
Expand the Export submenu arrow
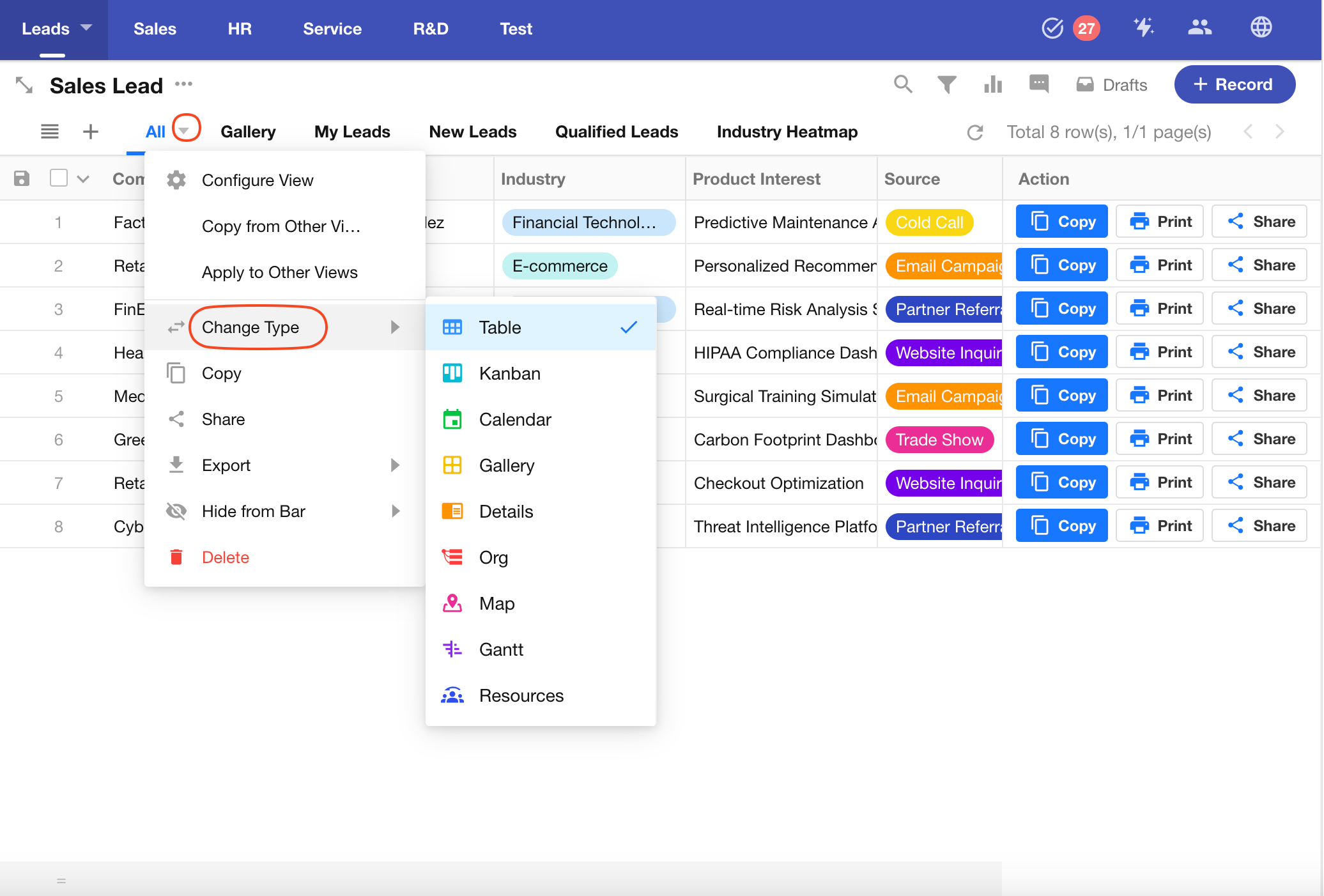pos(396,465)
